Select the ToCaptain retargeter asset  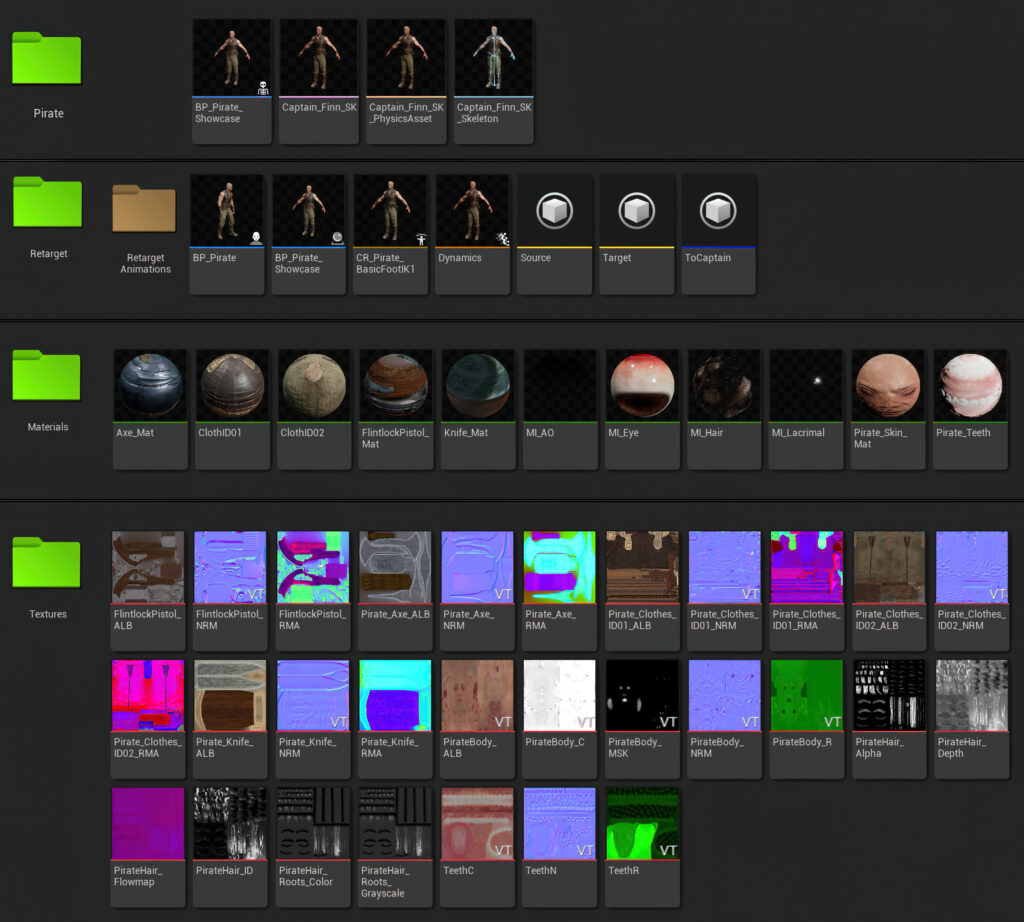coord(718,210)
